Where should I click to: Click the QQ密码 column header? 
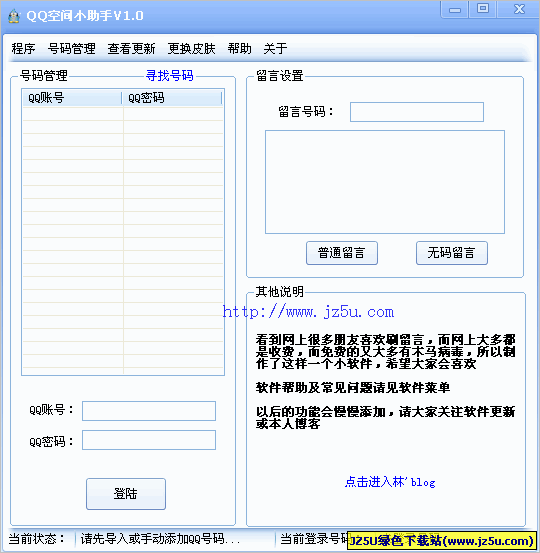click(172, 98)
